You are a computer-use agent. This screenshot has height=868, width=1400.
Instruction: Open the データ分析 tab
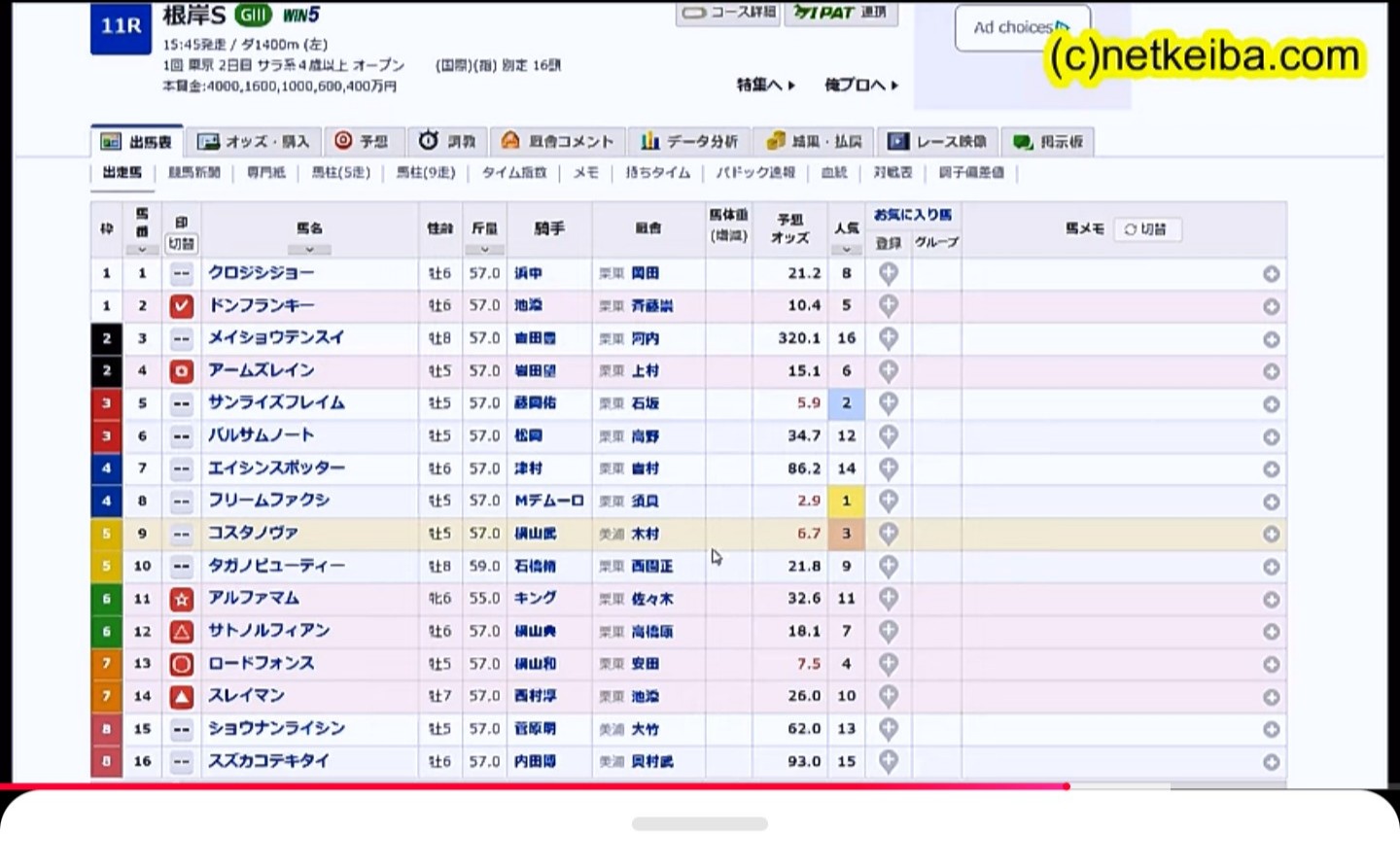point(689,142)
